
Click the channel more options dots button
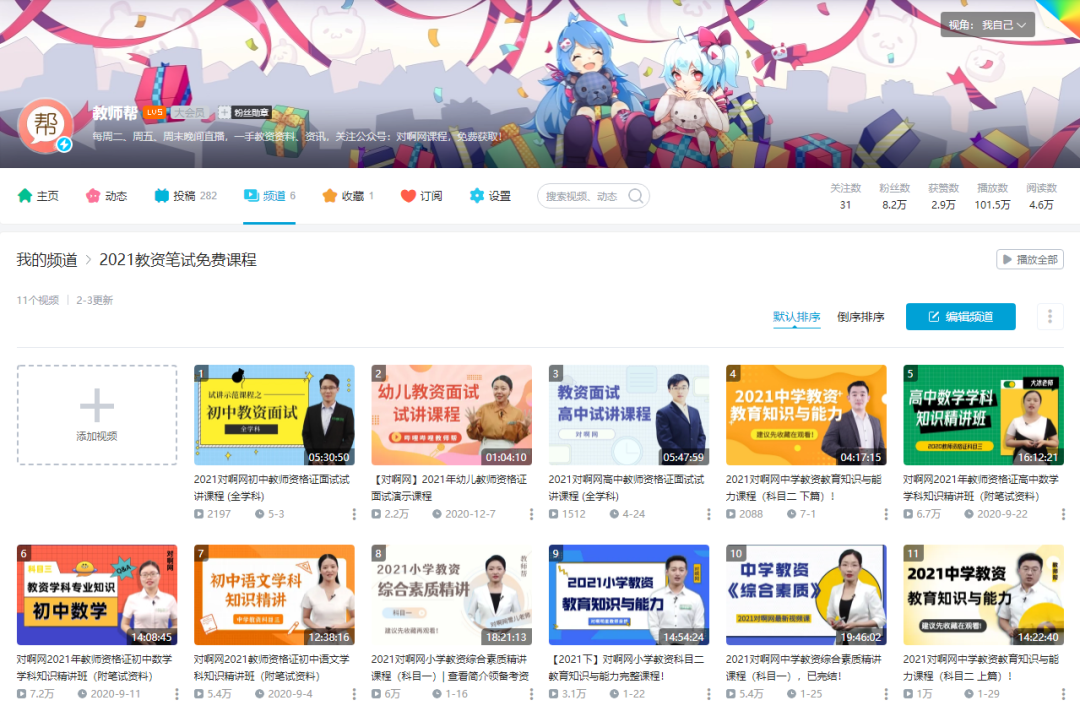click(1049, 317)
